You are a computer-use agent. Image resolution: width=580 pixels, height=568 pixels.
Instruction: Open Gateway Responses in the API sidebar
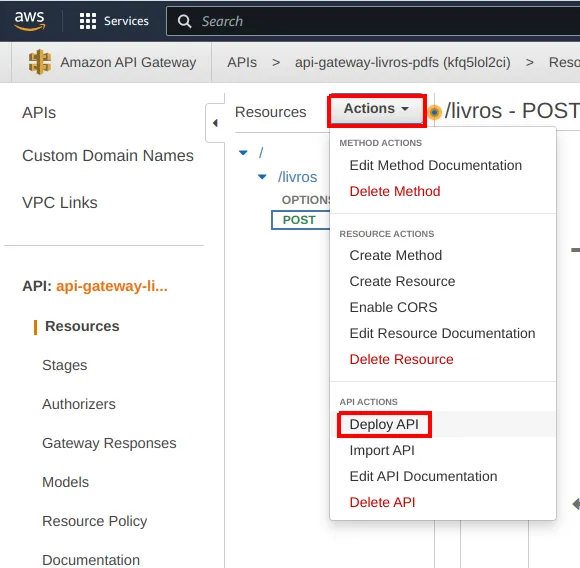click(x=109, y=443)
